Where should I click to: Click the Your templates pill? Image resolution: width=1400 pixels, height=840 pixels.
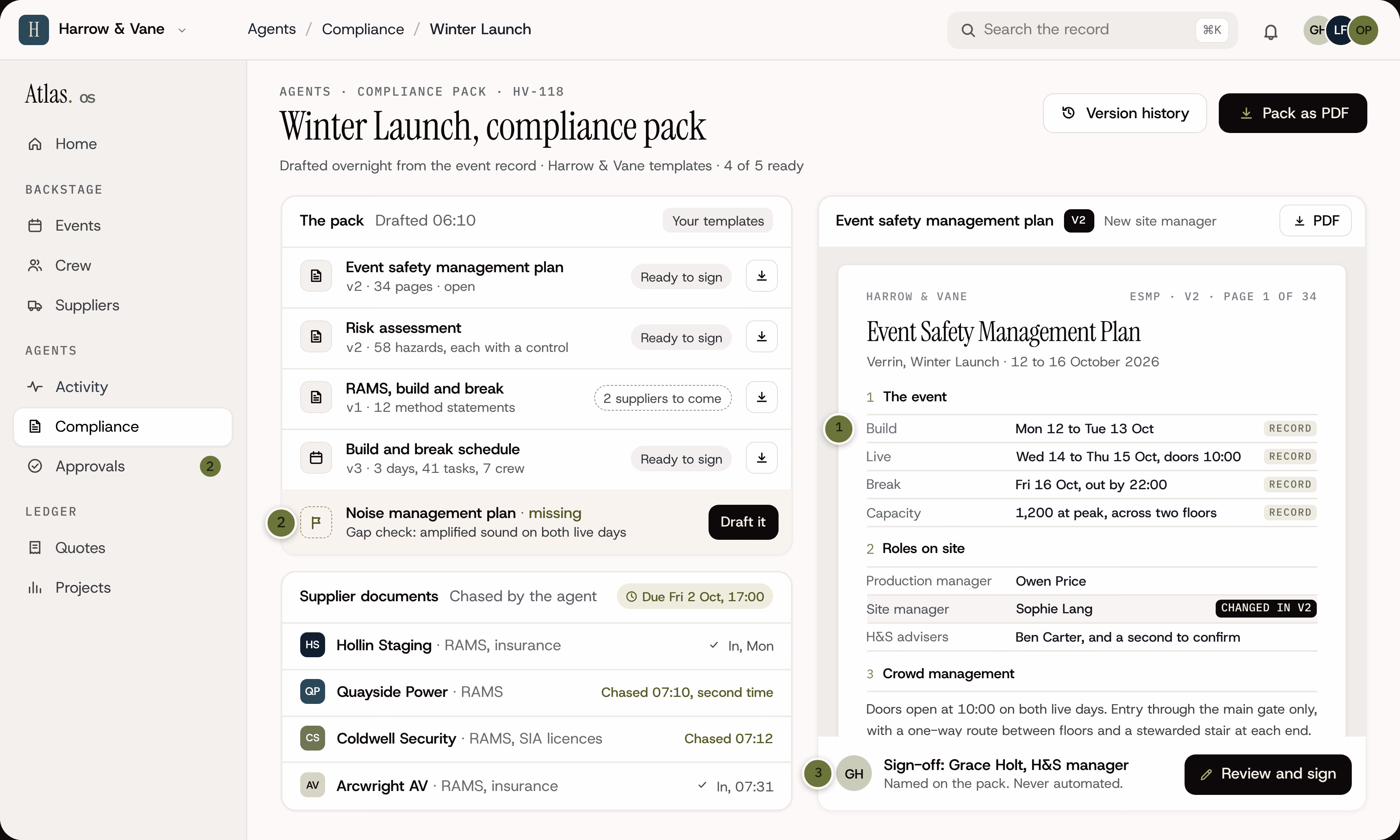pyautogui.click(x=717, y=221)
